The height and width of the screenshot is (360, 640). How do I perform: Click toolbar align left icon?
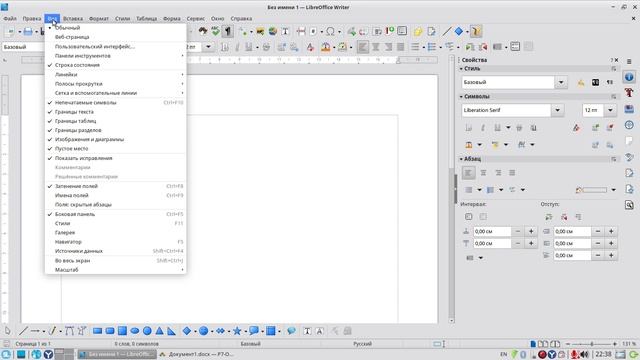coord(362,47)
